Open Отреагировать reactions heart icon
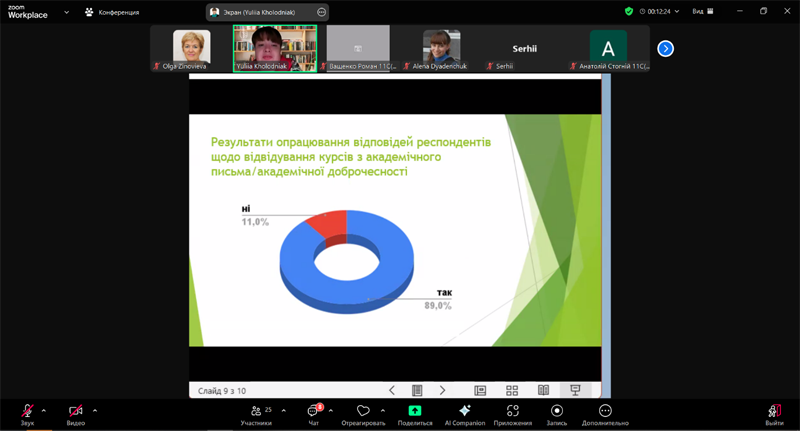Viewport: 800px width, 431px height. 363,414
